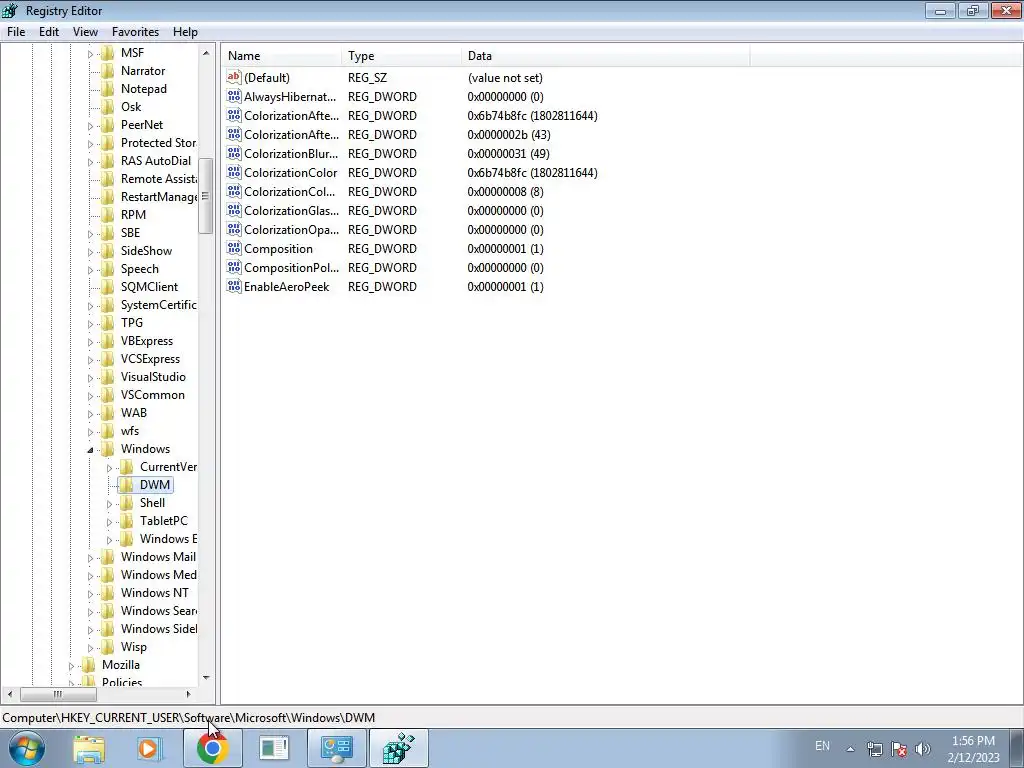The image size is (1024, 768).
Task: Click the ColorizationGlas... DWORD icon
Action: click(234, 210)
